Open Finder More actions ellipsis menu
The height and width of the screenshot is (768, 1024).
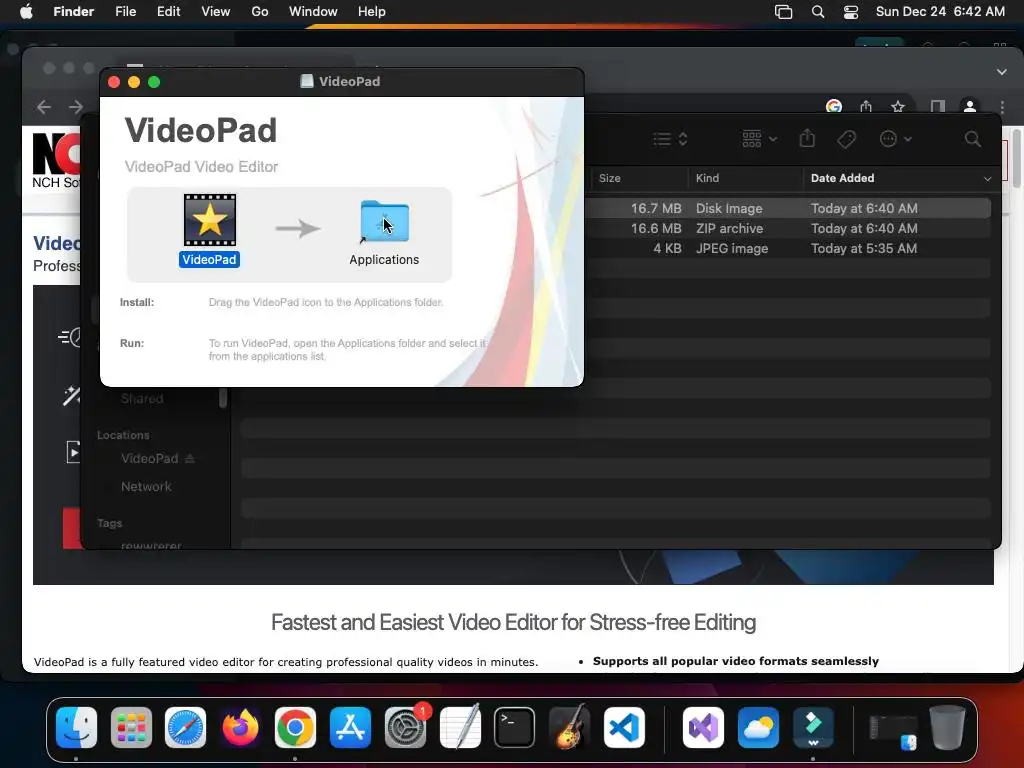(895, 139)
